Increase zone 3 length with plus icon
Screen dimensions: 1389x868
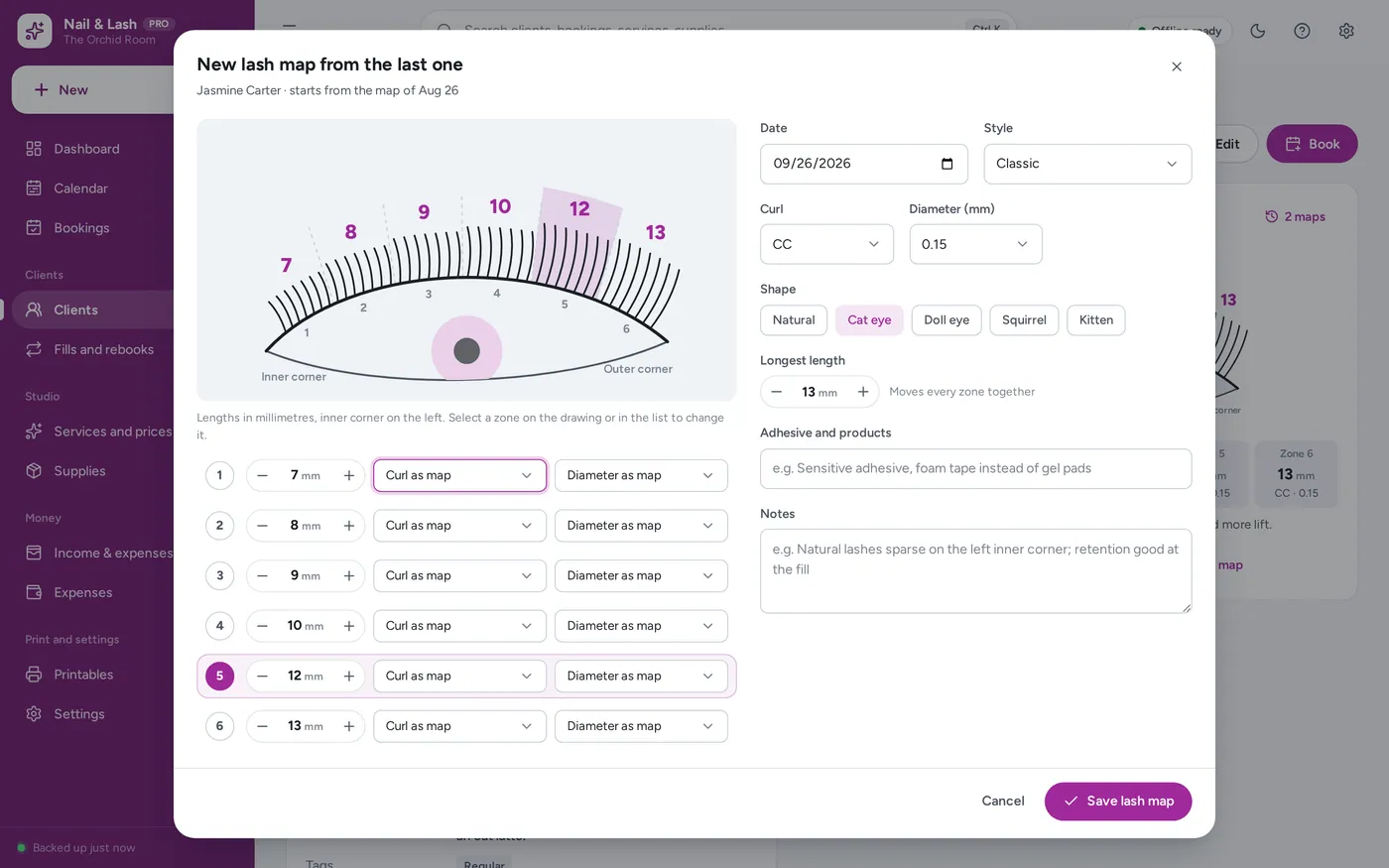[349, 575]
